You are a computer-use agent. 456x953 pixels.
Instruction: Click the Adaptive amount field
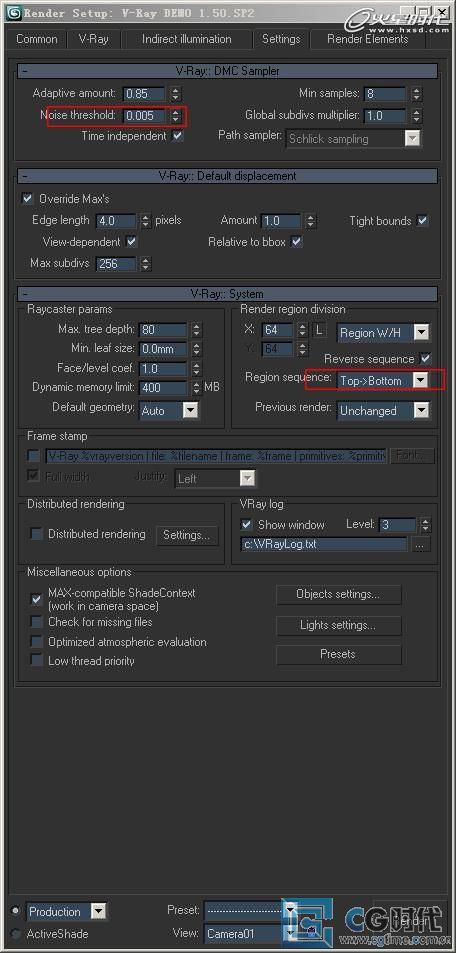(x=144, y=94)
